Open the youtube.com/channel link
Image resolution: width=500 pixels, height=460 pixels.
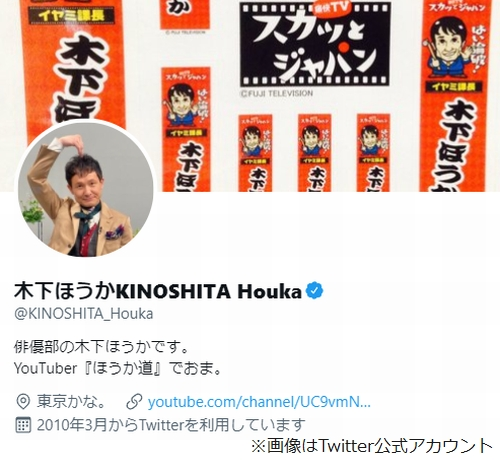click(x=259, y=402)
